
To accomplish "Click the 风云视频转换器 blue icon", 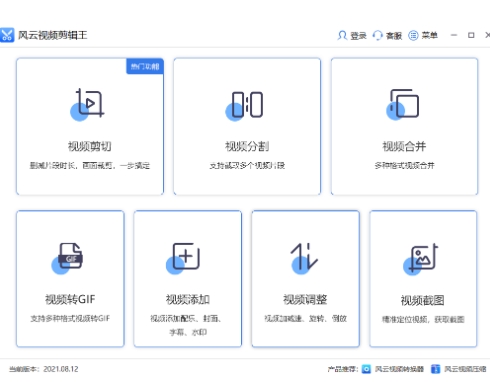I will click(366, 369).
